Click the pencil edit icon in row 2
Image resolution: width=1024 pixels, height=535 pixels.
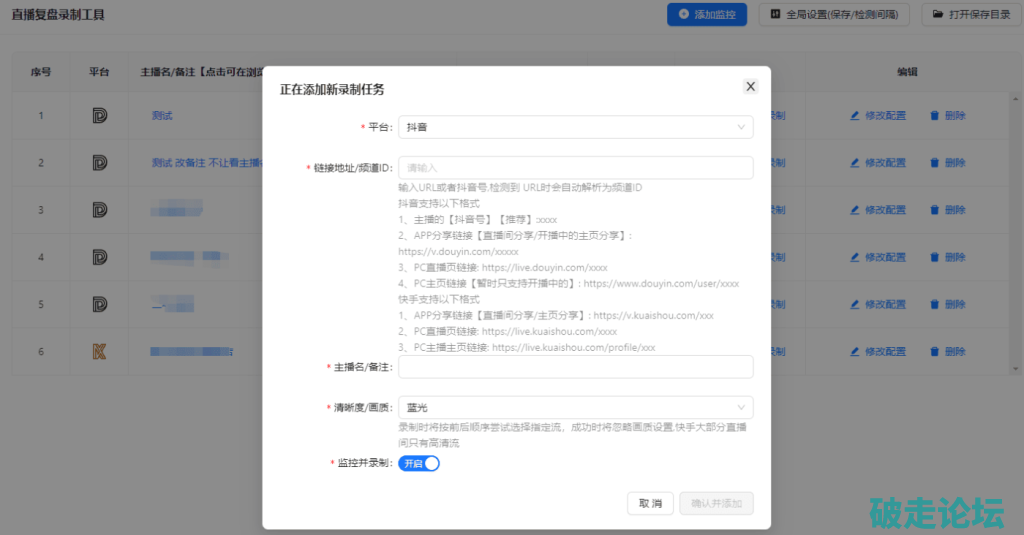coord(855,163)
